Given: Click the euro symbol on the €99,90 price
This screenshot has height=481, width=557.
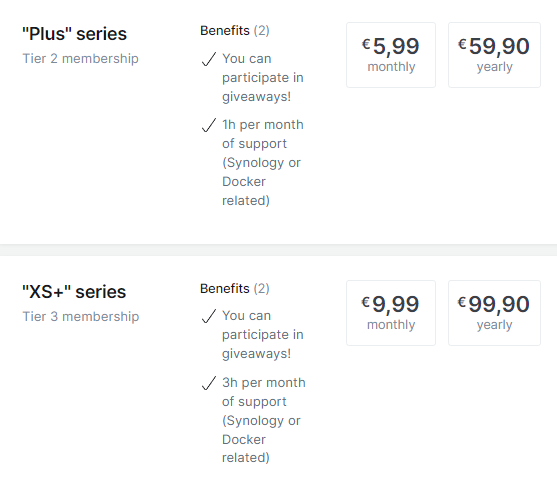Looking at the screenshot, I should pos(461,302).
